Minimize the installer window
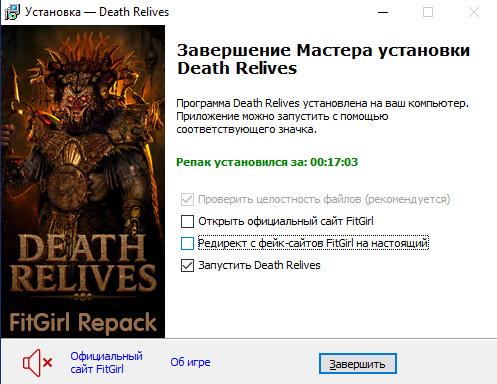 [383, 12]
